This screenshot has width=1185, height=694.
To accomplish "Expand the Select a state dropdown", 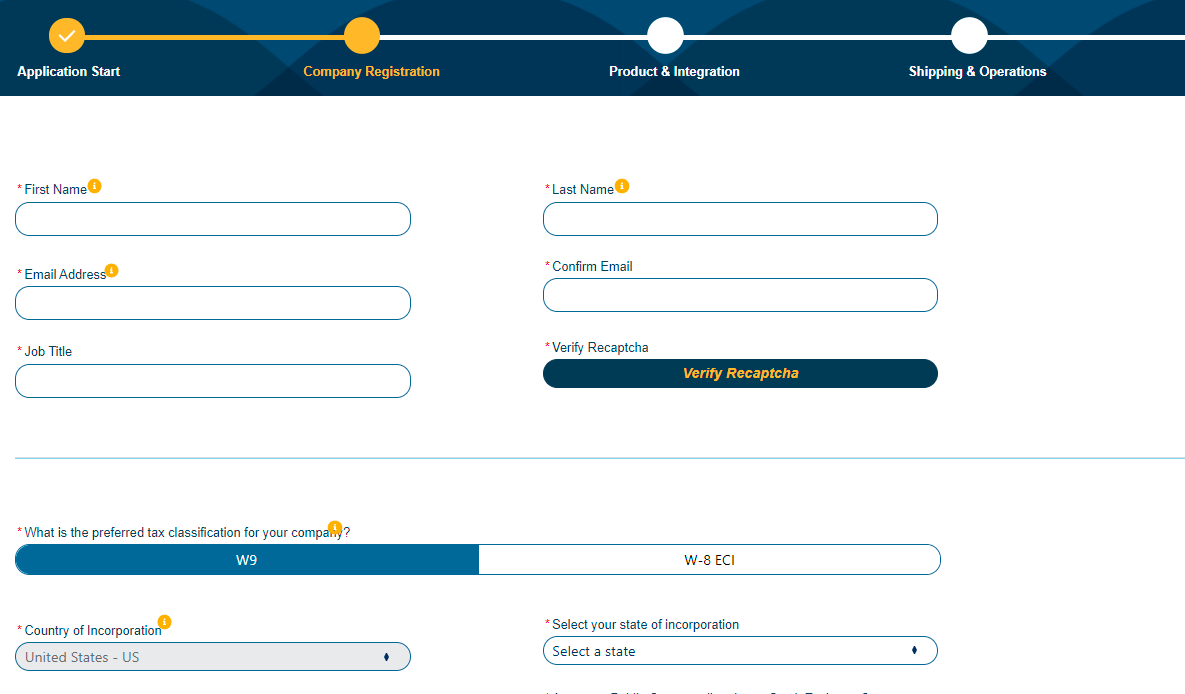I will (x=740, y=651).
